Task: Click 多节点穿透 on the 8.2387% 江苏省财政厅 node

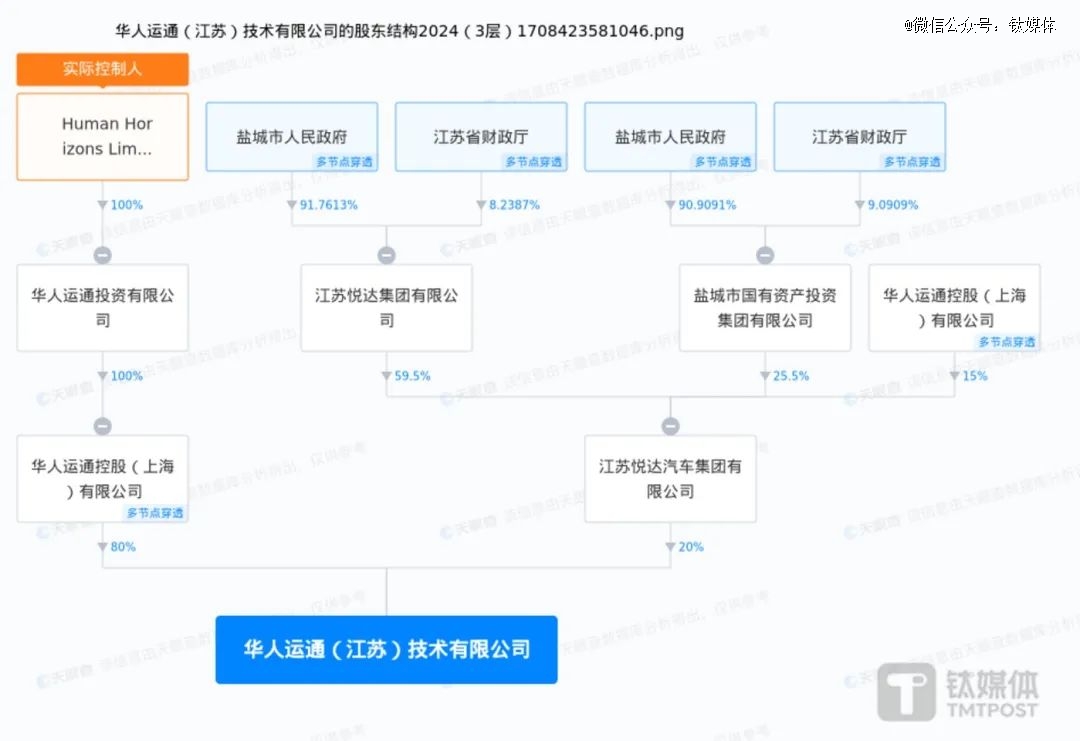Action: coord(534,162)
